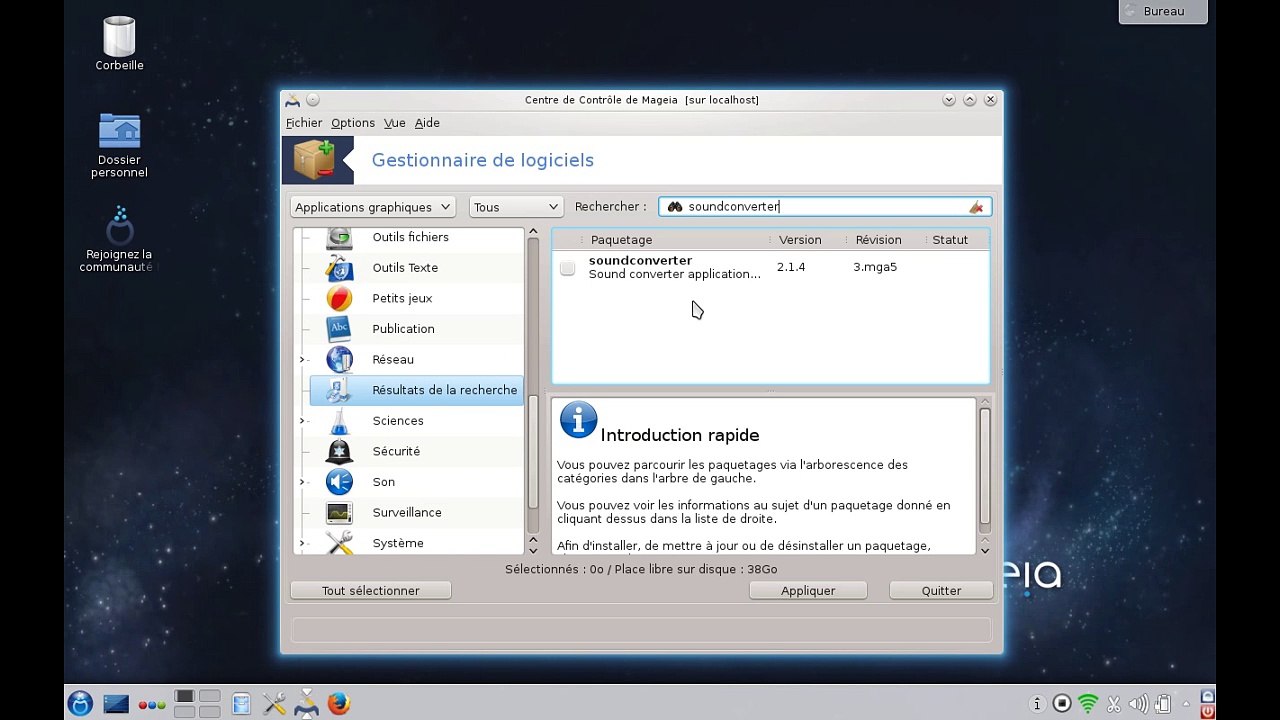This screenshot has height=720, width=1280.
Task: Select the Petits jeux category
Action: click(402, 299)
